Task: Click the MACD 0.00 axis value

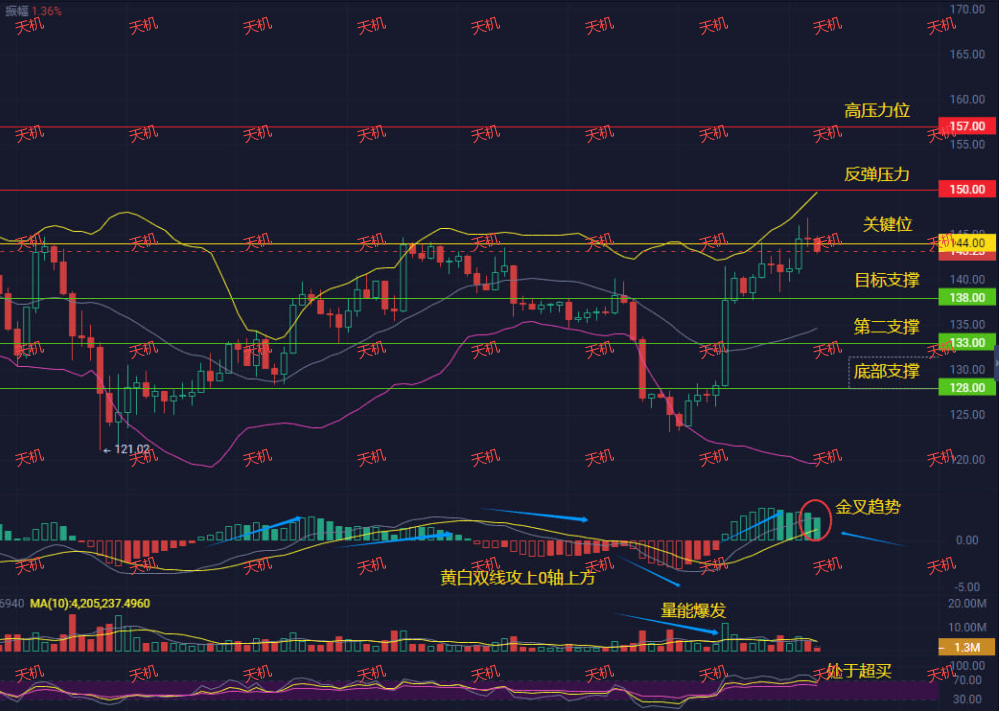Action: point(967,540)
